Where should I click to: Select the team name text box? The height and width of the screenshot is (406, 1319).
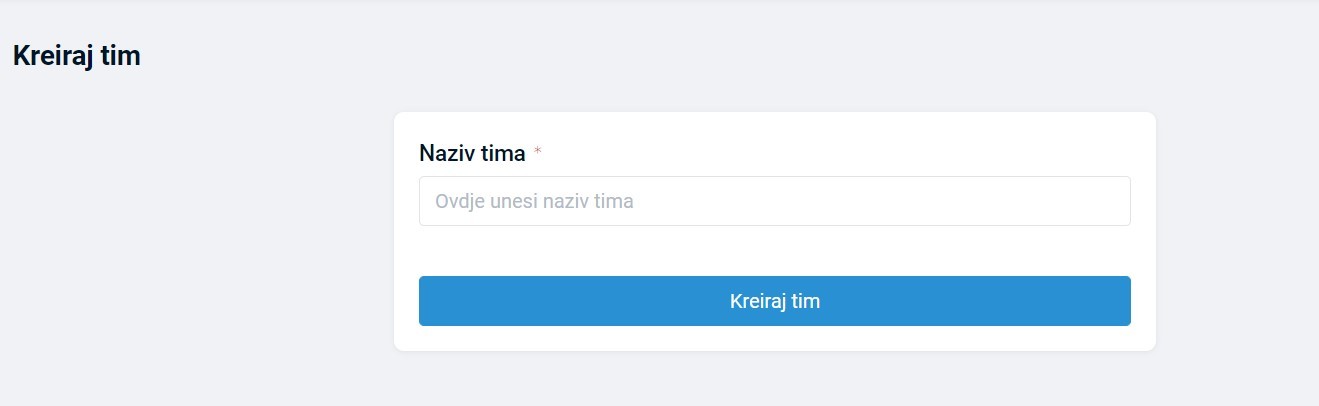pos(774,201)
